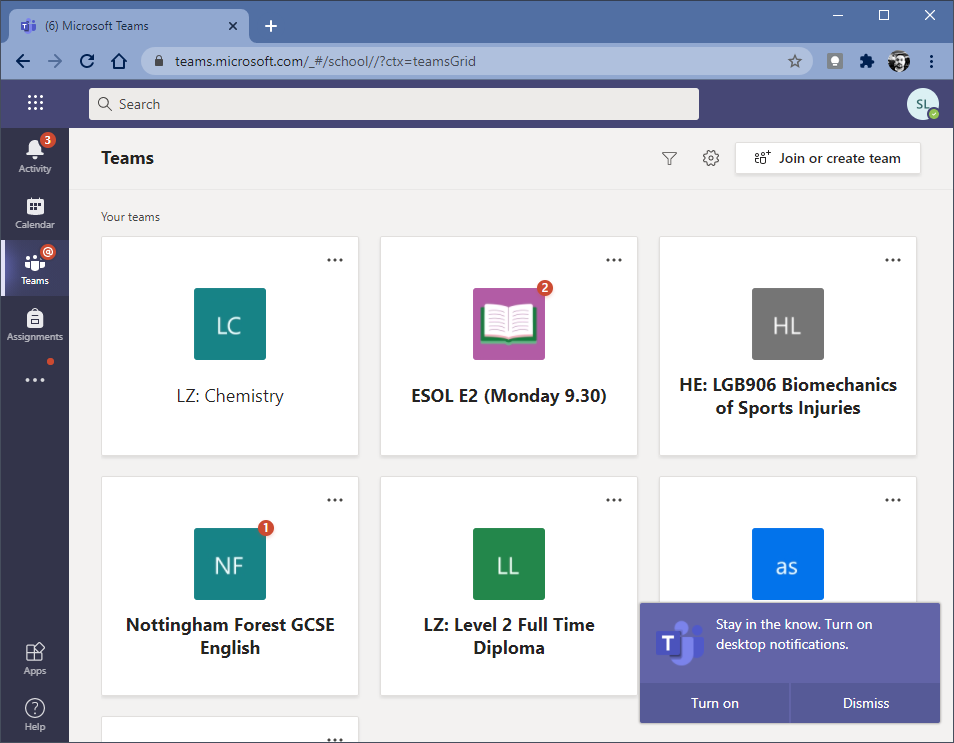Open more options for the 'as' team
This screenshot has height=743, width=954.
(x=893, y=500)
